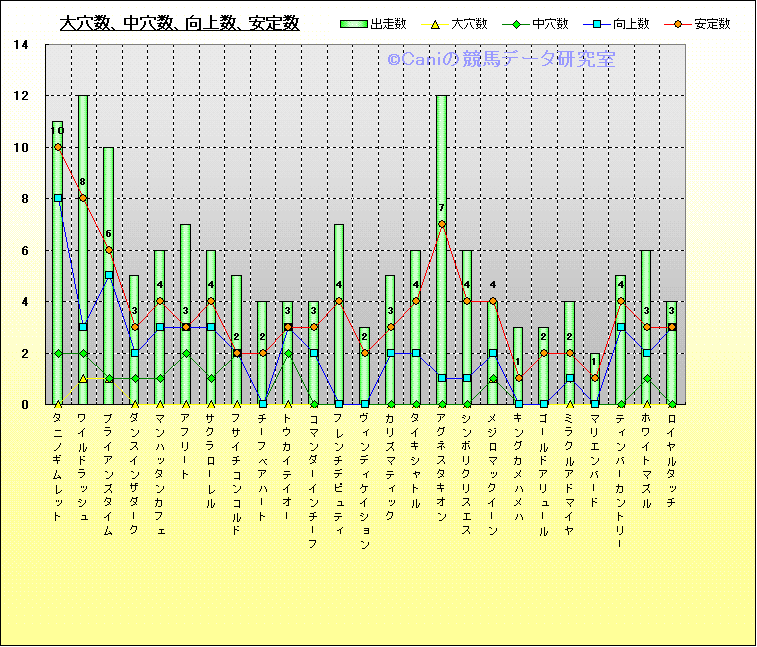757x647 pixels.
Task: Click the 14 value on vertical axis
Action: (22, 44)
